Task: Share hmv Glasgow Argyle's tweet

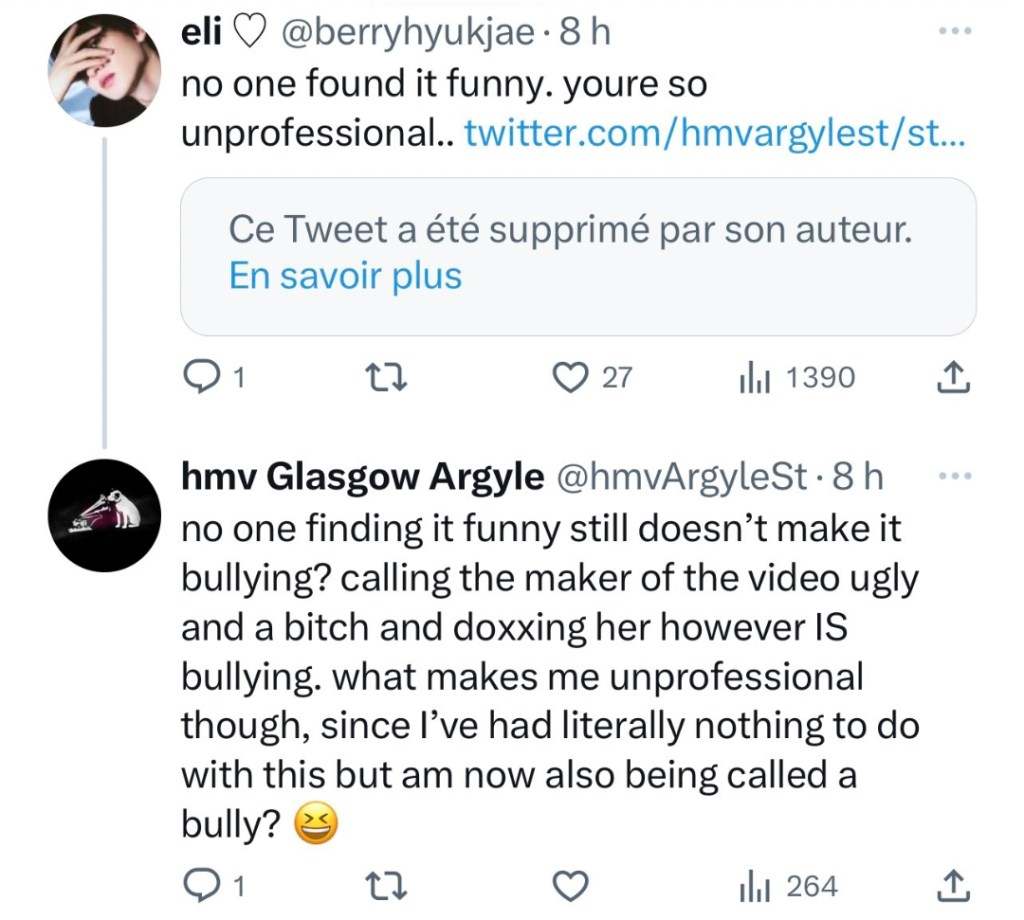Action: (x=954, y=885)
